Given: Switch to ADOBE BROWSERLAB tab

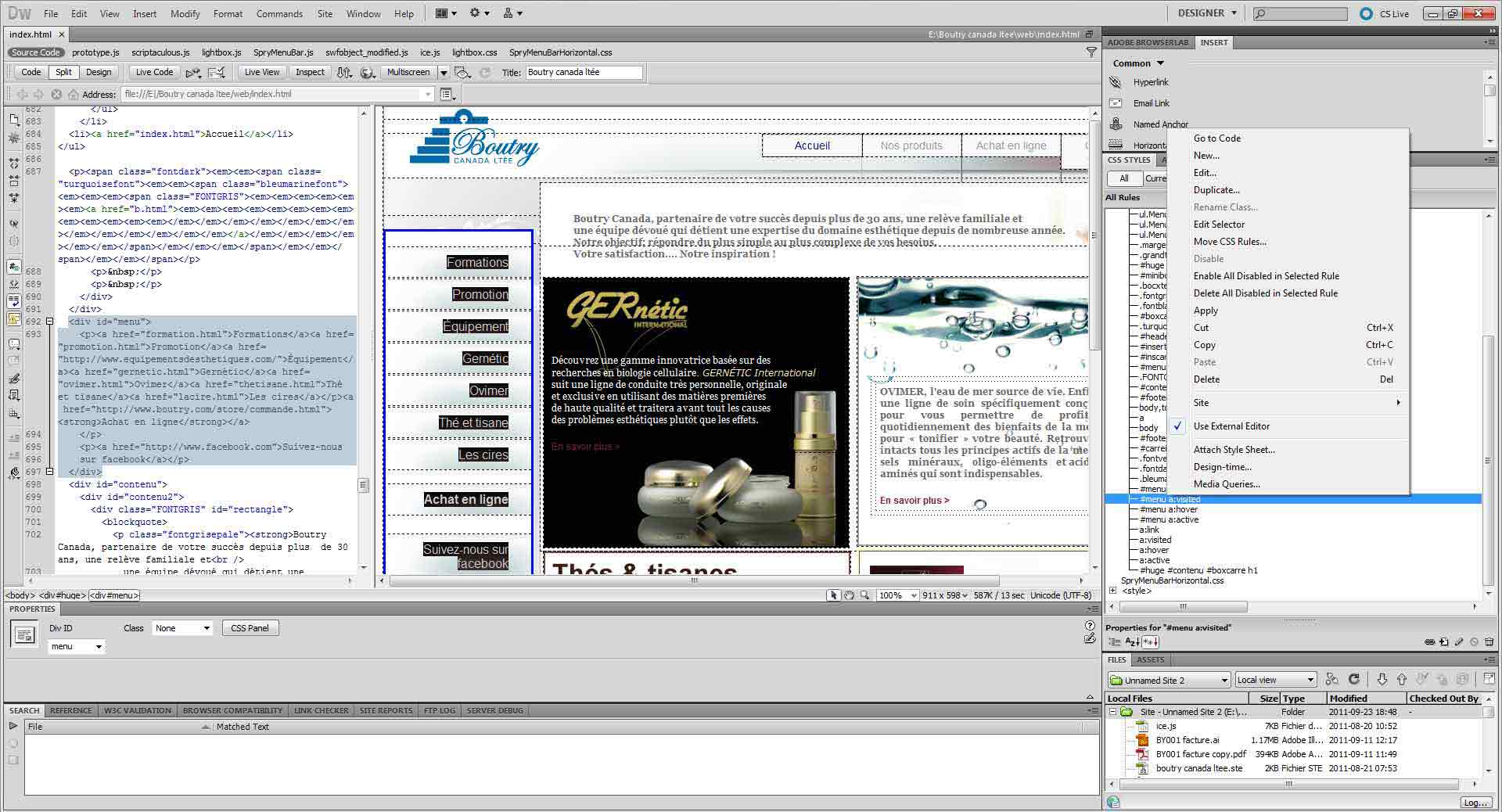Looking at the screenshot, I should pos(1148,42).
